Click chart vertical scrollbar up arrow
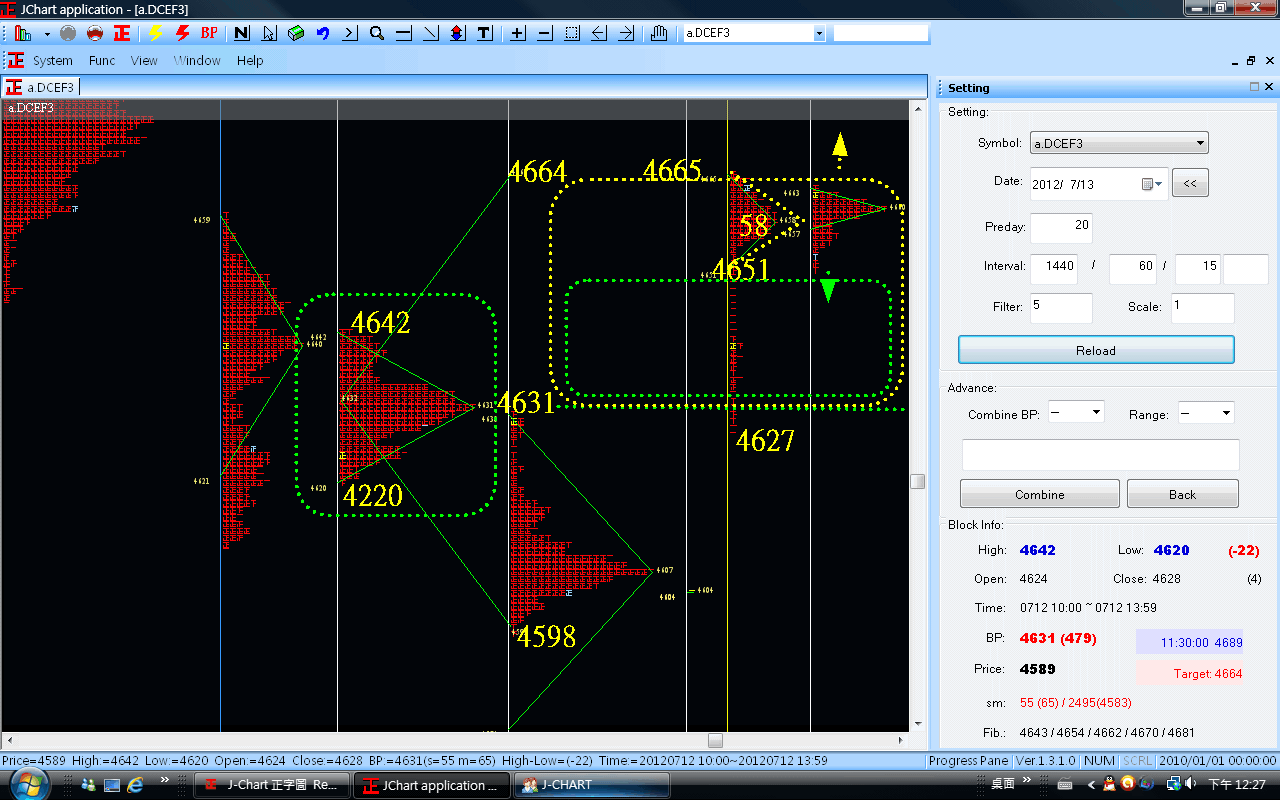Image resolution: width=1280 pixels, height=800 pixels. tap(917, 107)
